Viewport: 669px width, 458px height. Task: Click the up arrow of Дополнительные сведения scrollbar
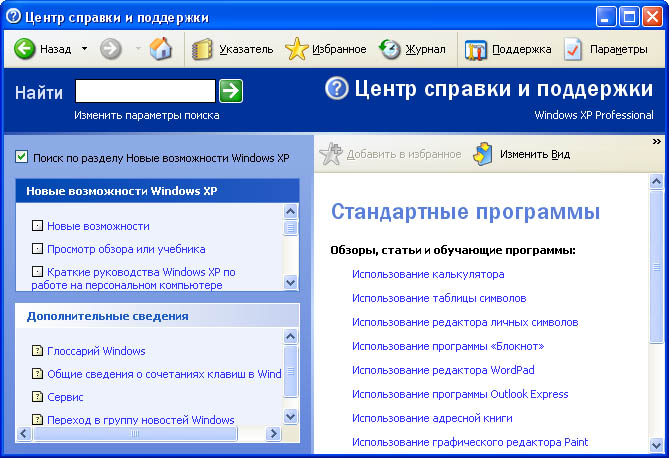[x=291, y=337]
